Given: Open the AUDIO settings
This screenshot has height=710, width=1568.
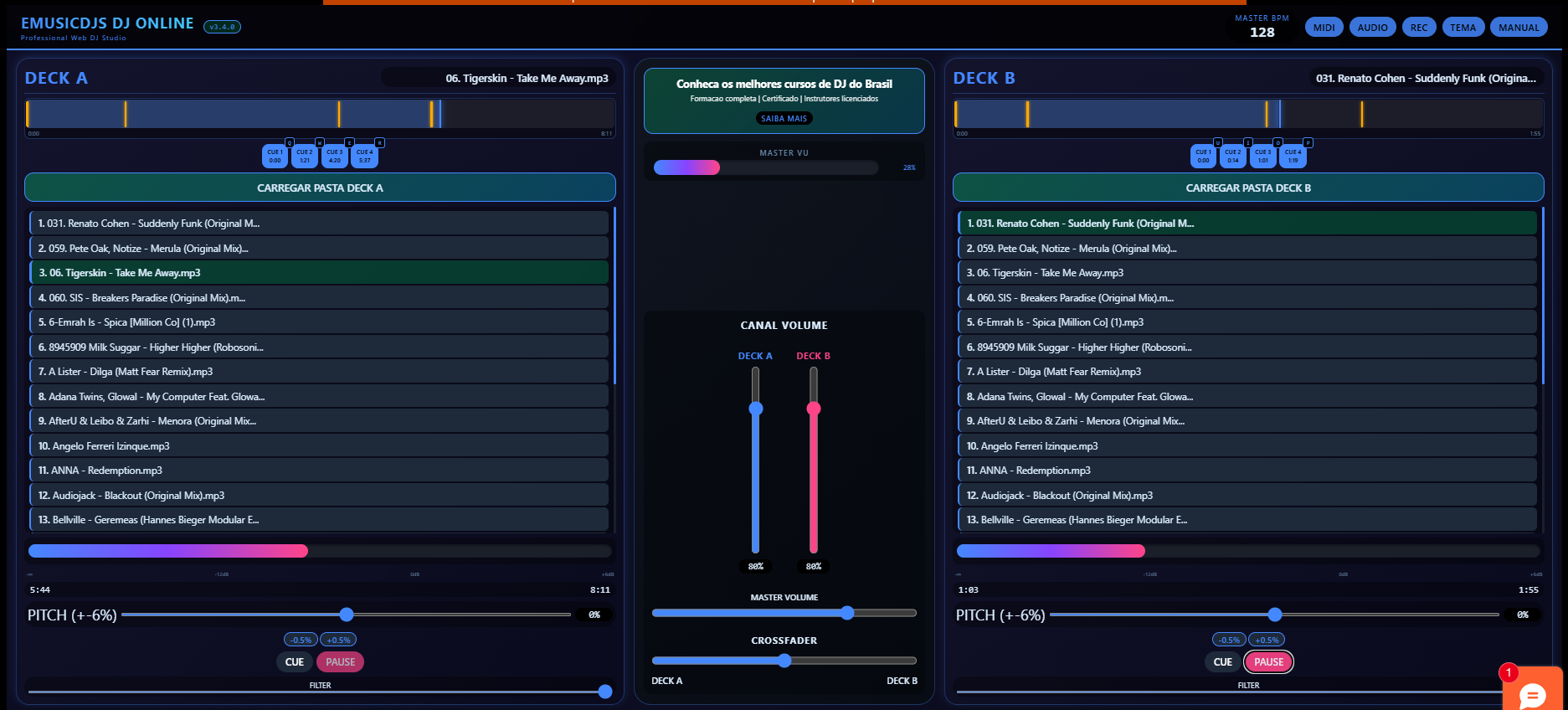Looking at the screenshot, I should point(1373,28).
